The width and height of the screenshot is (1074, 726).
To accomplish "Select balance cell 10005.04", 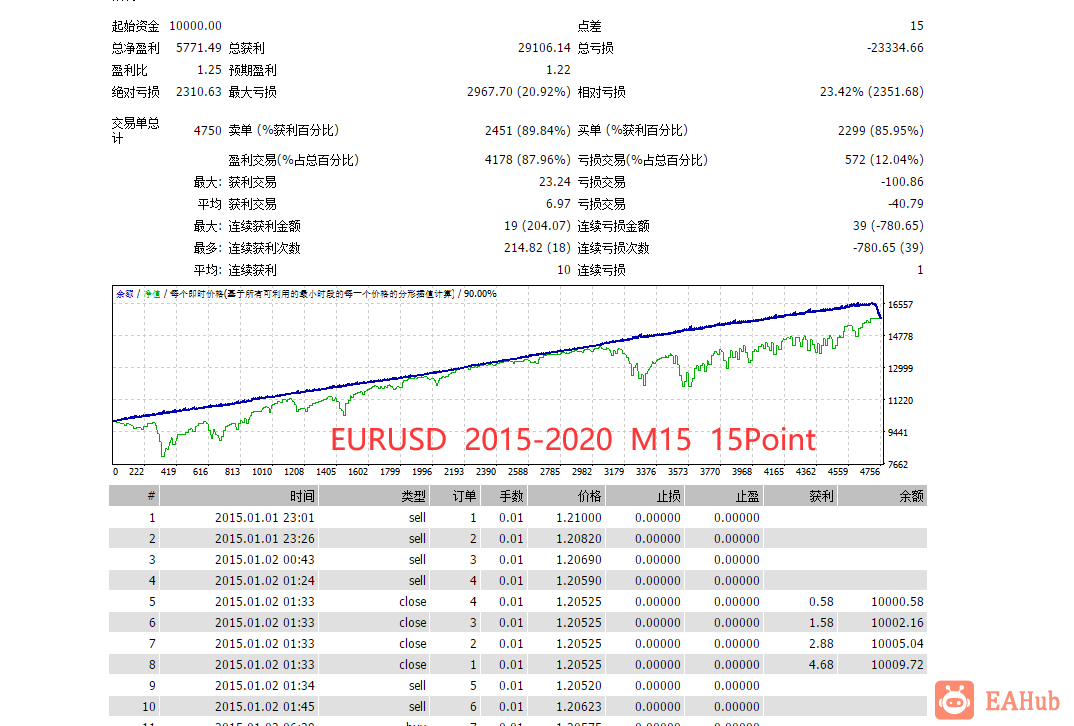I will tap(897, 644).
